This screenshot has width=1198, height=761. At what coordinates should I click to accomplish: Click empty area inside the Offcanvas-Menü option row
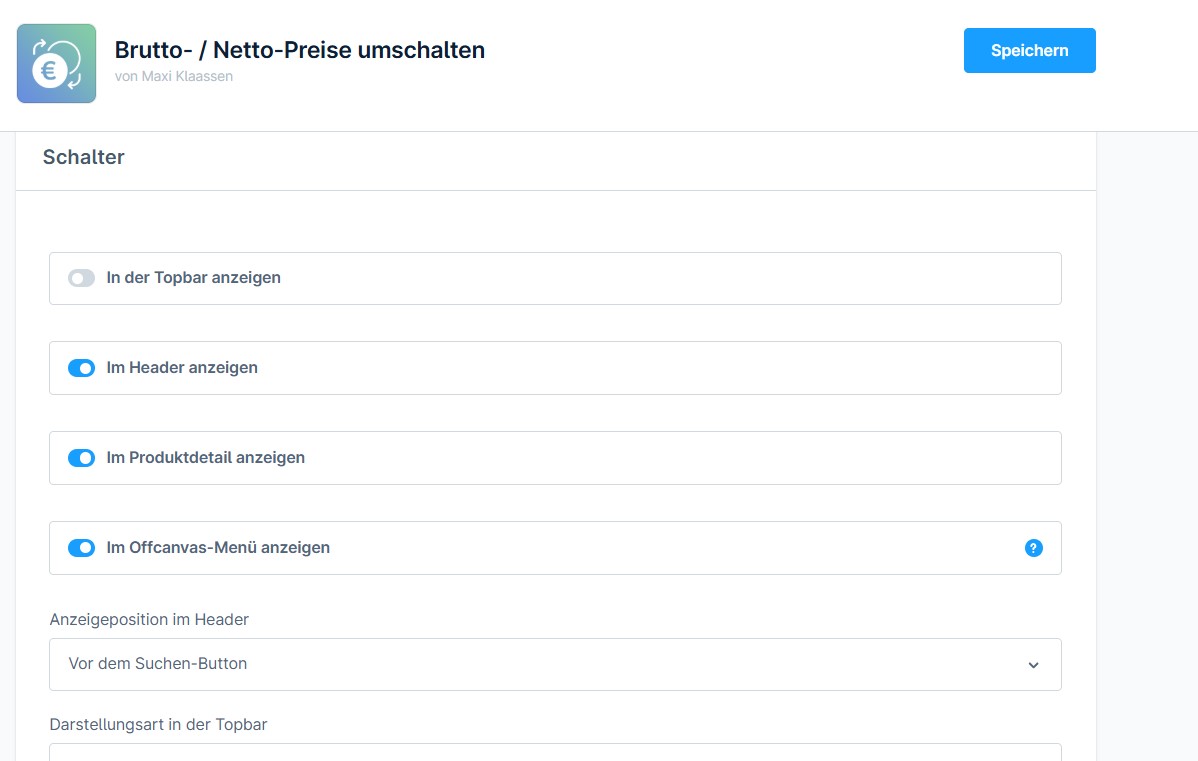pyautogui.click(x=680, y=548)
